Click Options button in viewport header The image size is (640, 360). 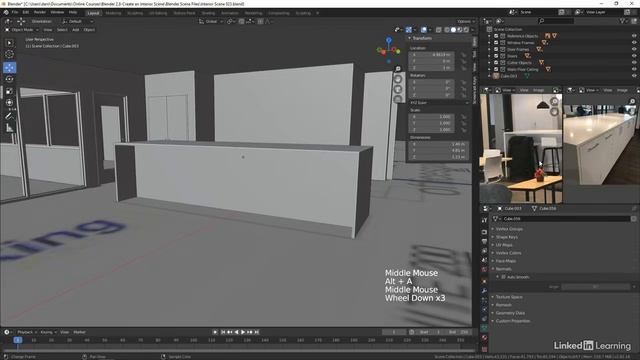[465, 21]
